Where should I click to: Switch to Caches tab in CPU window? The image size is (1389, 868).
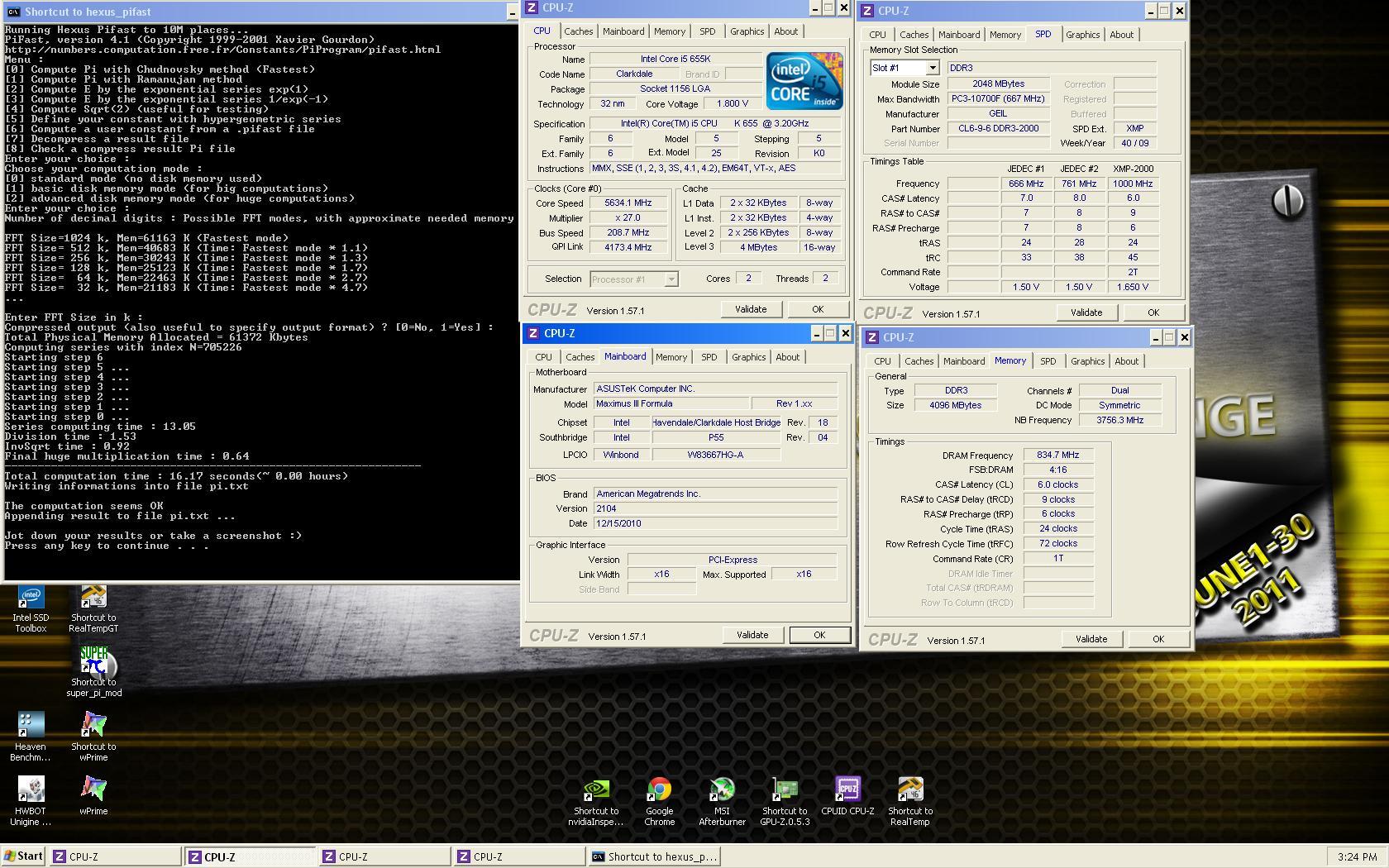(578, 31)
